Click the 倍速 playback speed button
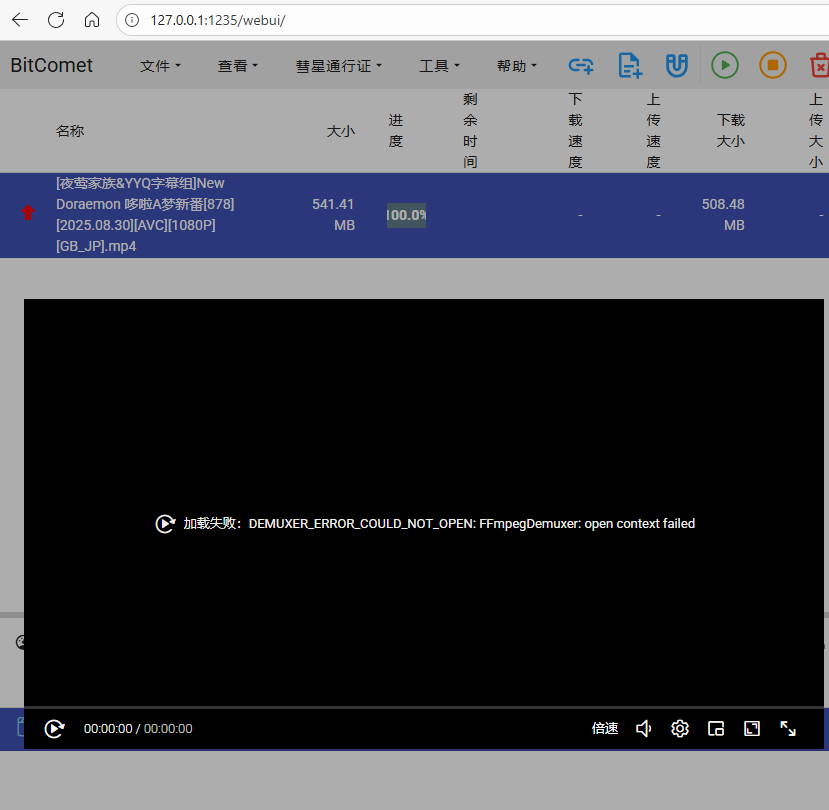This screenshot has height=810, width=829. (x=605, y=729)
